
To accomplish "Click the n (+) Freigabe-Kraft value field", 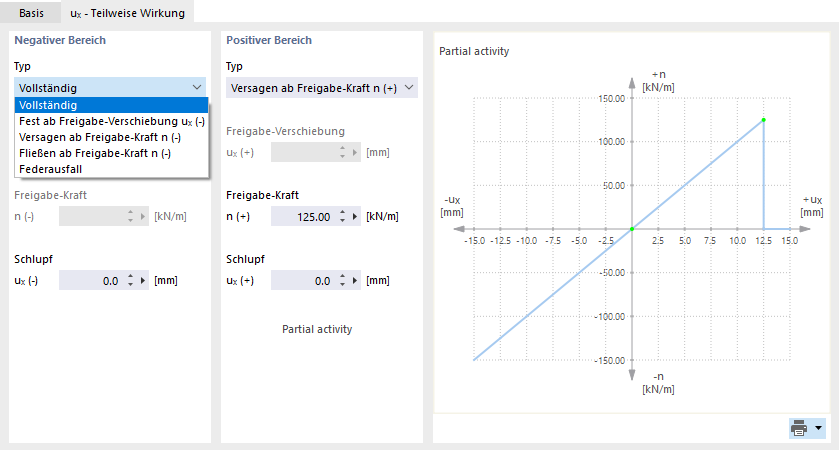I will (x=298, y=216).
